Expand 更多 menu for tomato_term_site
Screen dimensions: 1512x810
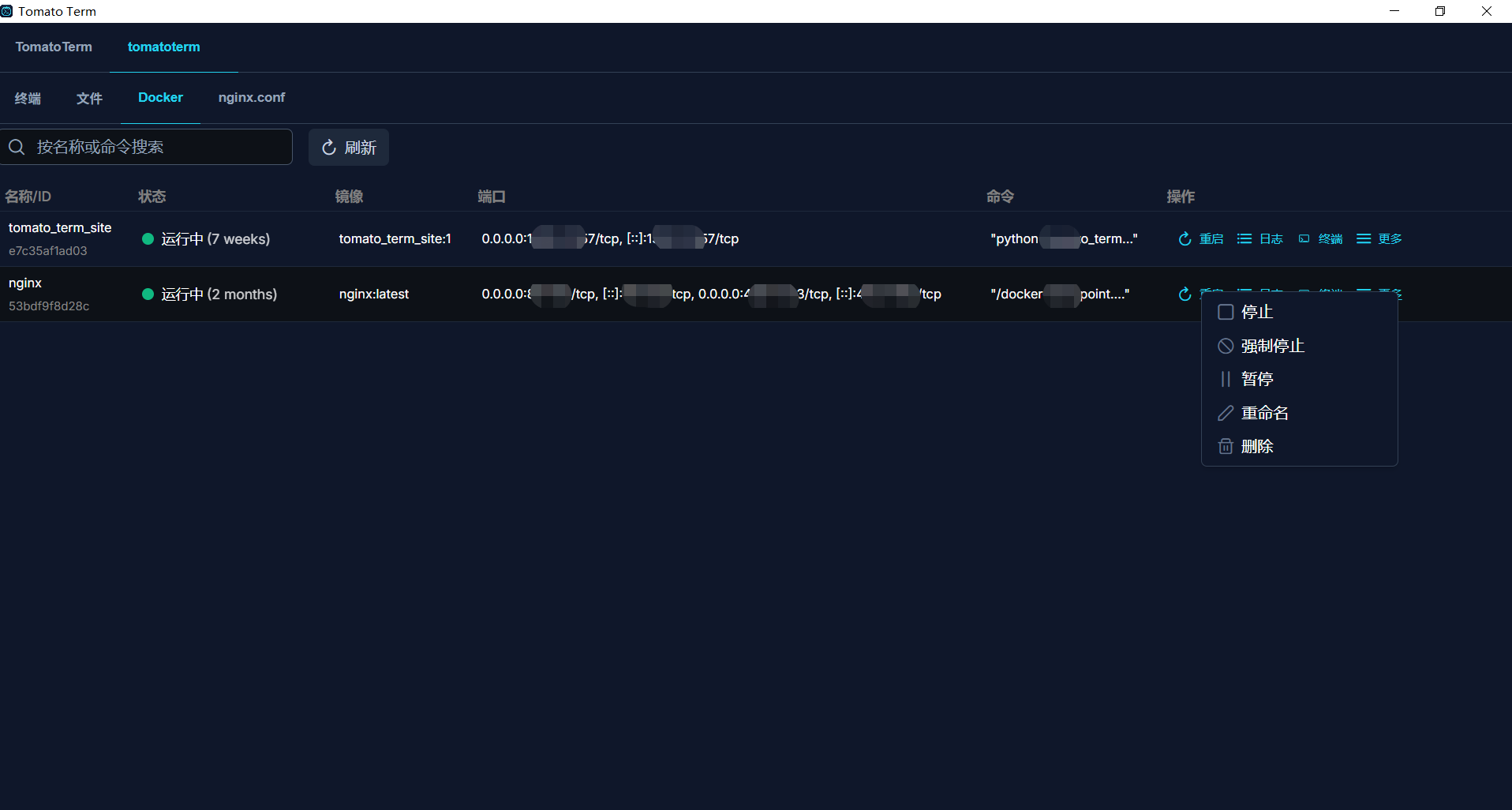tap(1379, 239)
